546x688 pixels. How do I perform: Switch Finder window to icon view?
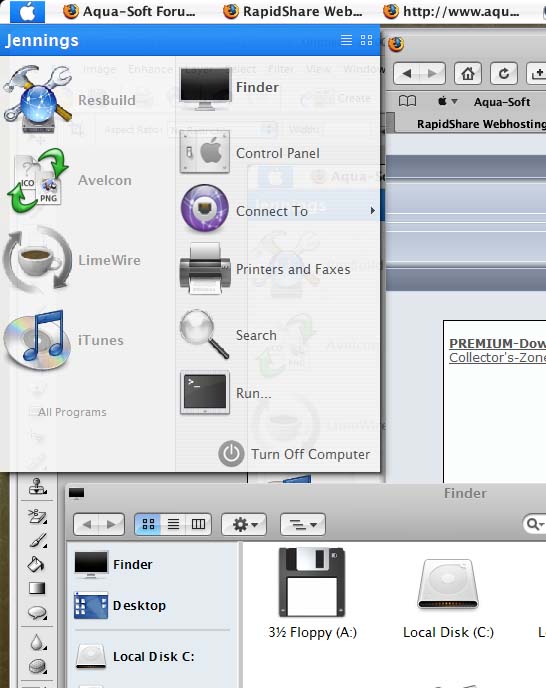[148, 524]
